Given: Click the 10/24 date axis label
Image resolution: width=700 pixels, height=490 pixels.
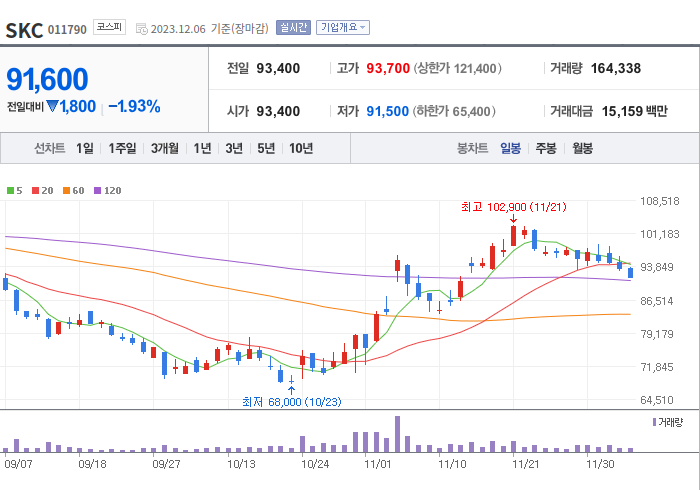Looking at the screenshot, I should click(315, 464).
